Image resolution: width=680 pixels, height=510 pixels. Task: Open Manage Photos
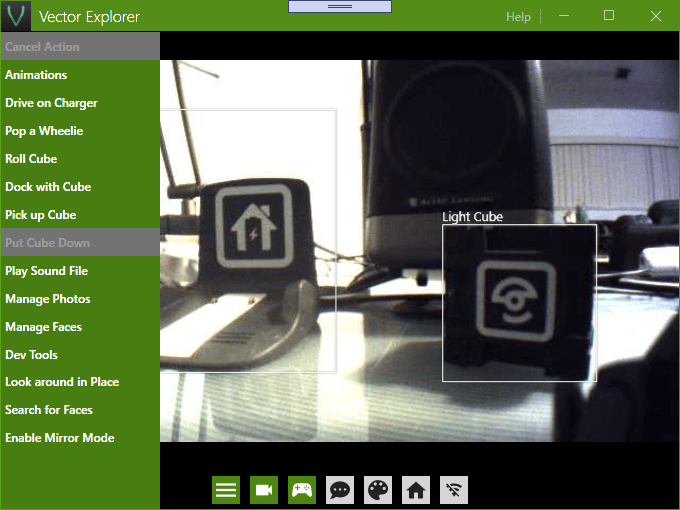coord(80,299)
